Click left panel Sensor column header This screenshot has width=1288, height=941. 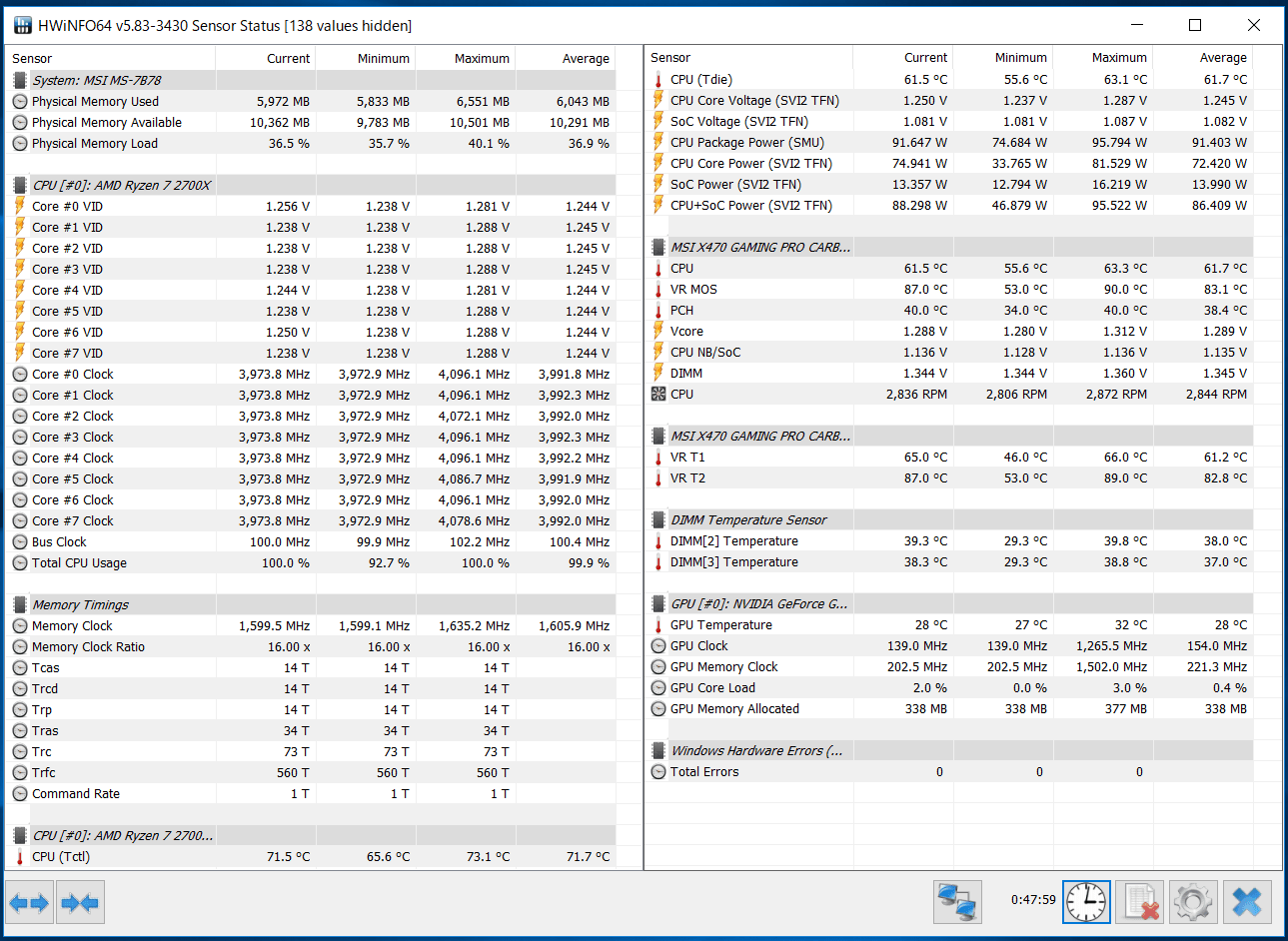110,58
